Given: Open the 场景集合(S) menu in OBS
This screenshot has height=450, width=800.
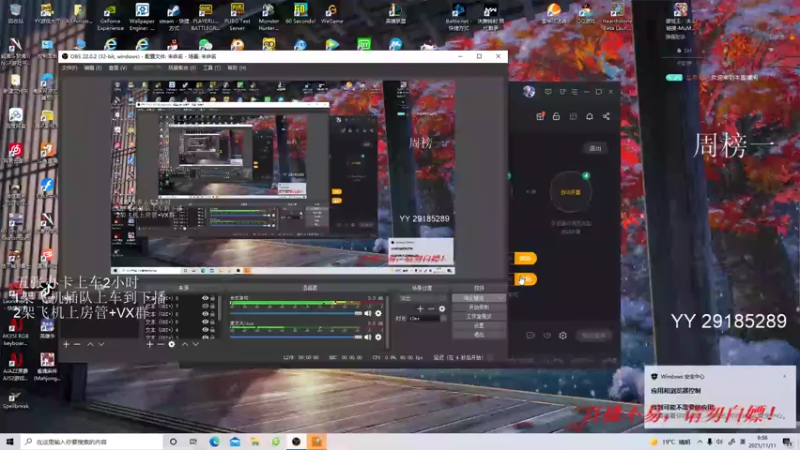Looking at the screenshot, I should pos(182,68).
